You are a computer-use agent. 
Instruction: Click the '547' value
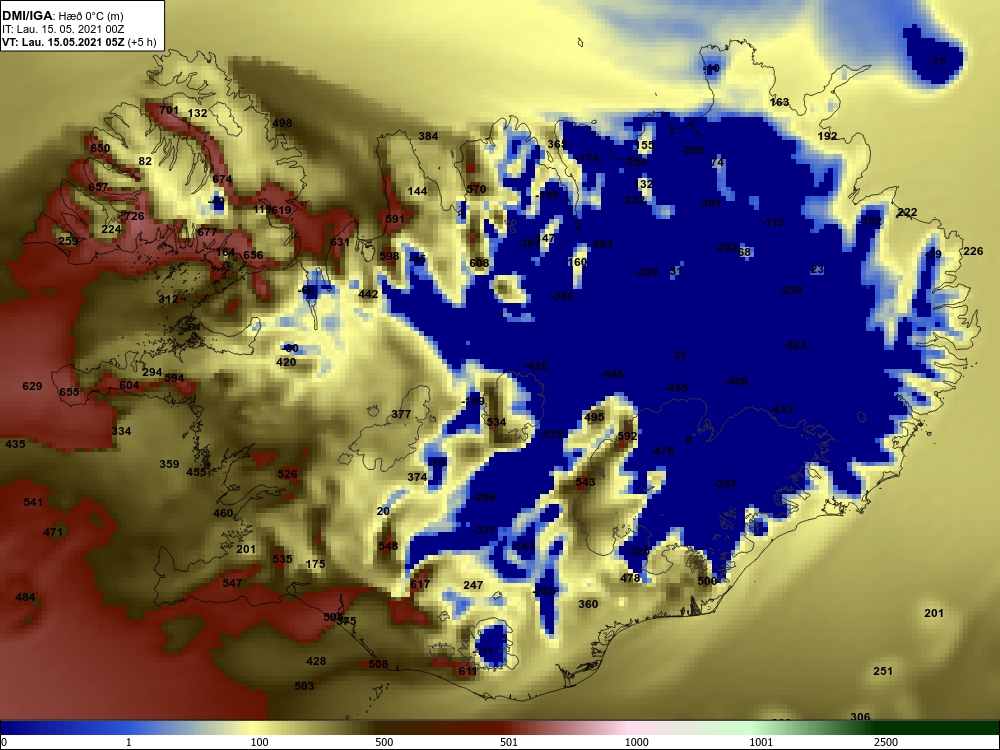(x=232, y=583)
